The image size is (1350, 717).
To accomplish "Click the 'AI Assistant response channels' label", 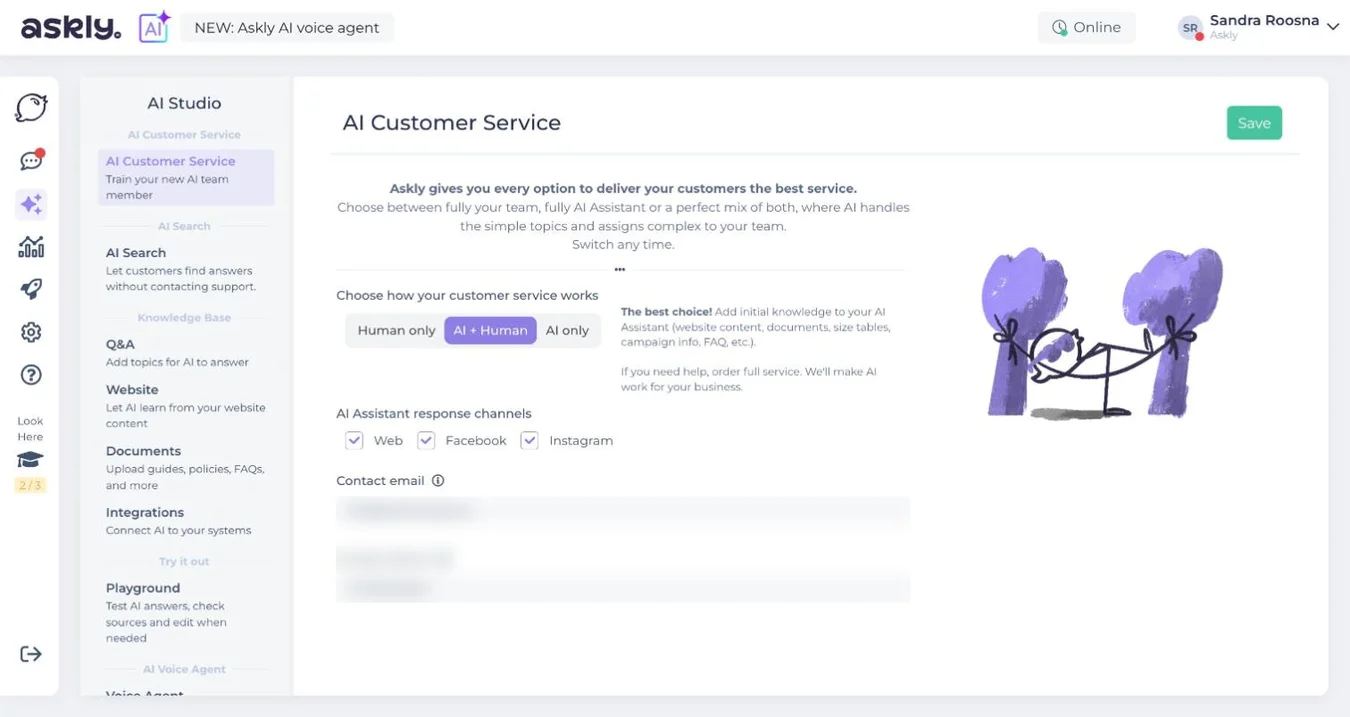I will click(x=434, y=414).
